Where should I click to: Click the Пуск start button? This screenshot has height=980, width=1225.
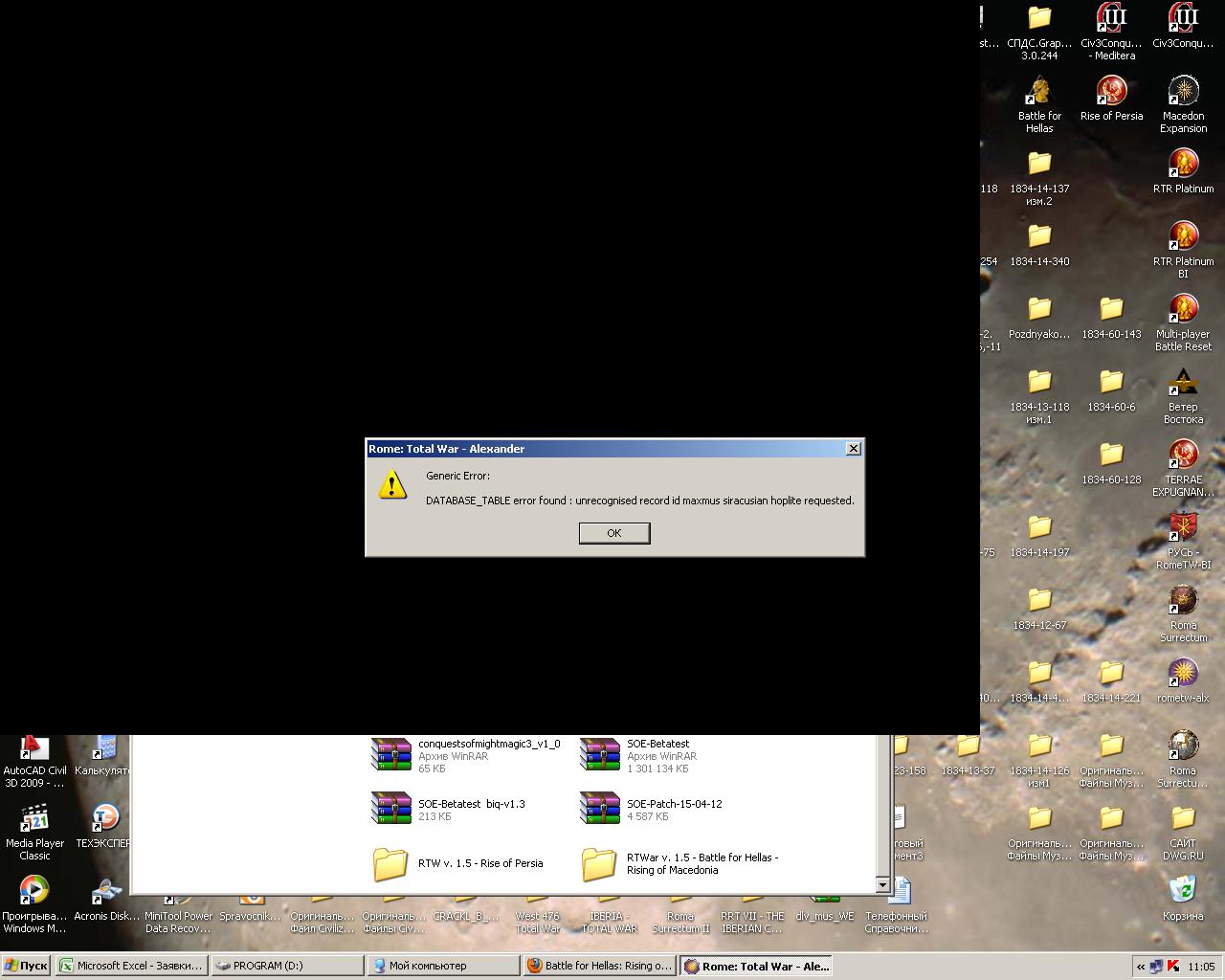(x=26, y=966)
